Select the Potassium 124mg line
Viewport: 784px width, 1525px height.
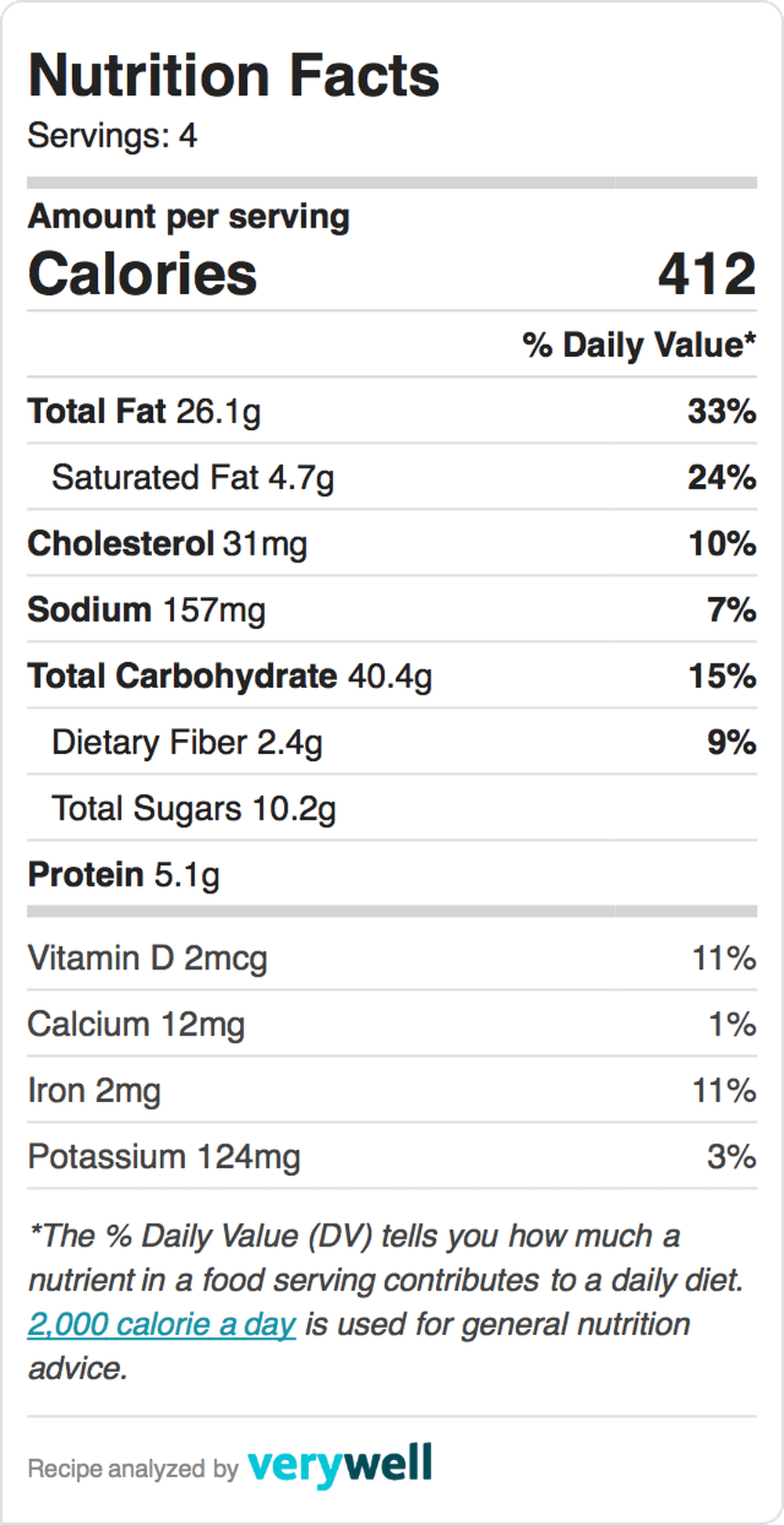click(x=392, y=1156)
